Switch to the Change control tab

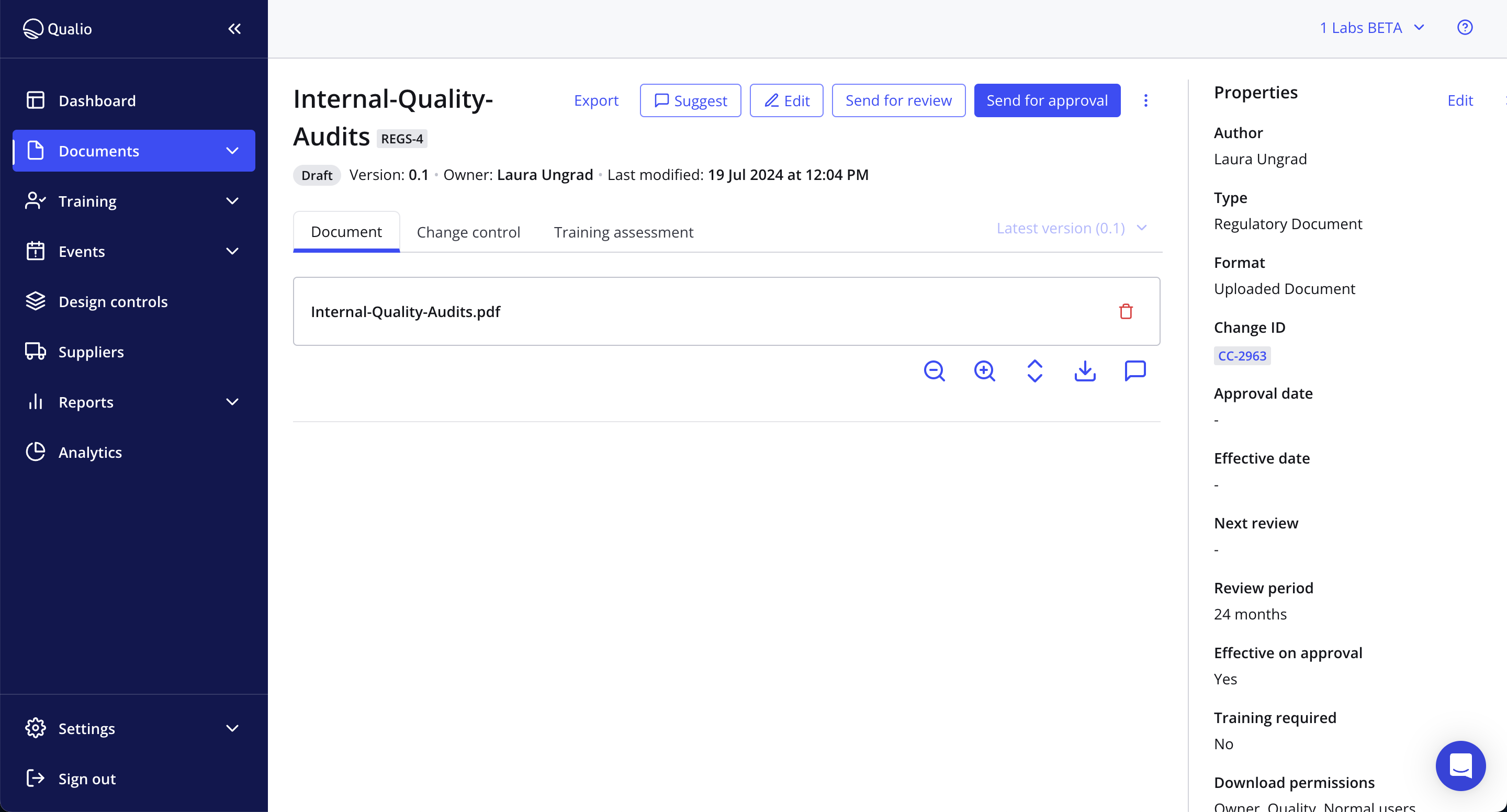coord(468,232)
